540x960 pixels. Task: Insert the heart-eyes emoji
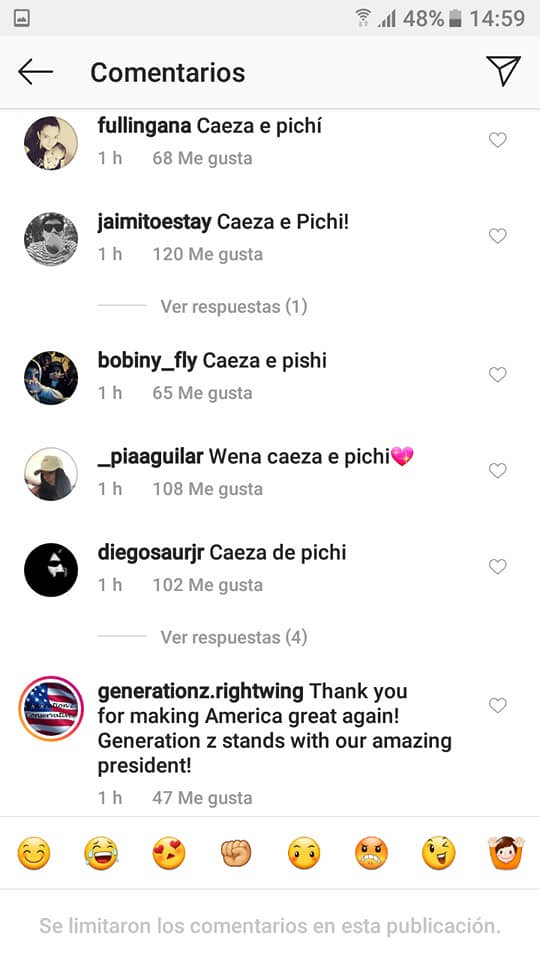tap(169, 853)
